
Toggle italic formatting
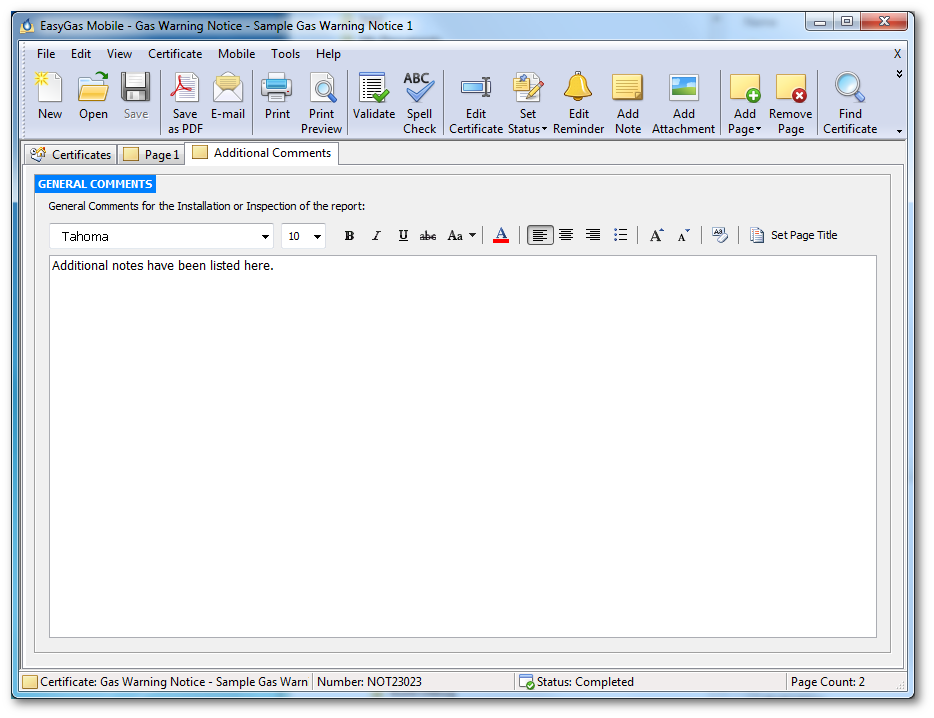376,235
